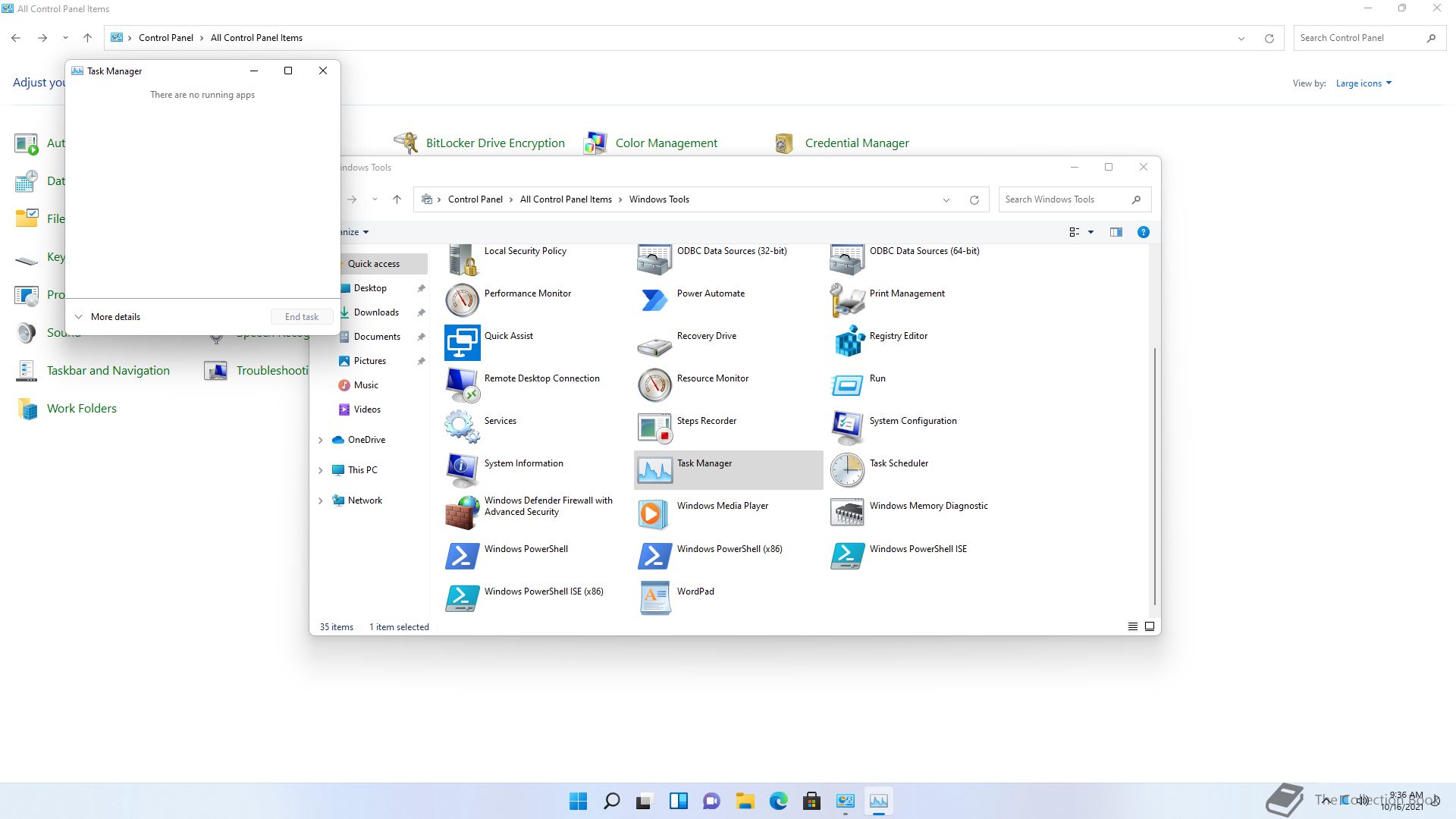
Task: Open Windows Media Player icon
Action: tap(654, 513)
